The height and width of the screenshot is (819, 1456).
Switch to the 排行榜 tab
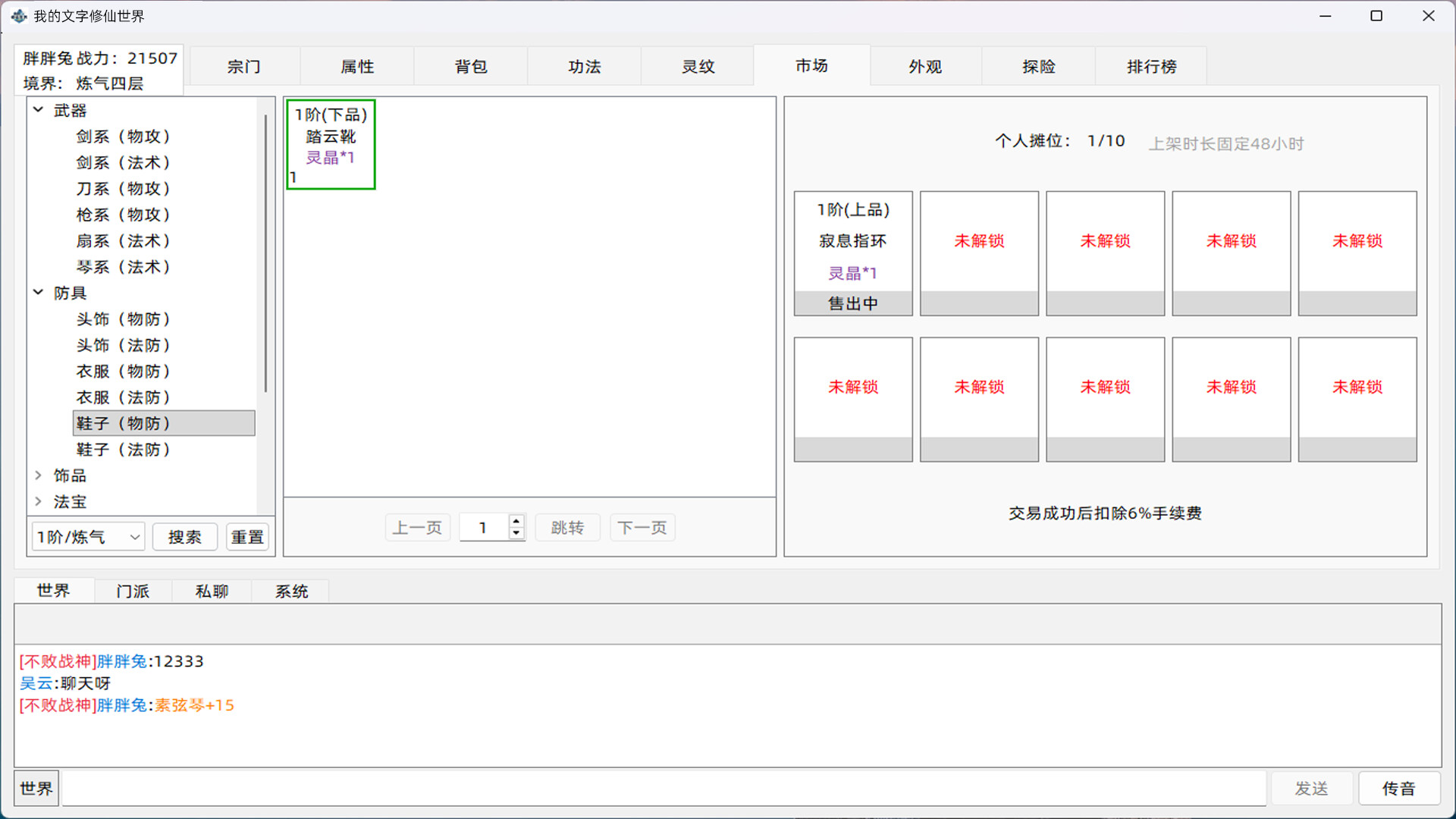tap(1150, 66)
